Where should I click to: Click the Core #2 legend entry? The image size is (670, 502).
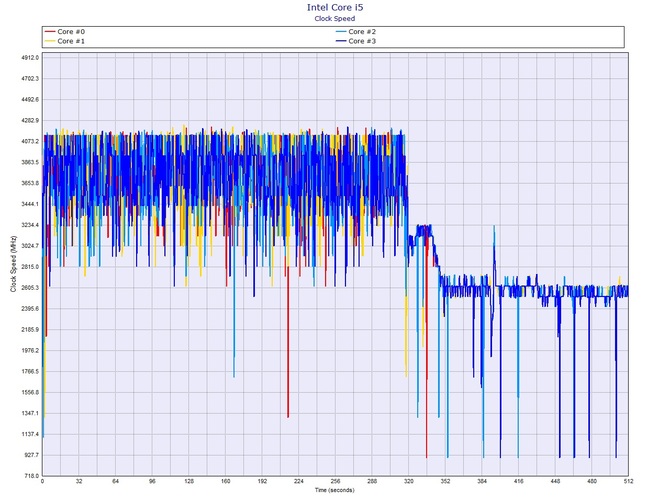356,32
